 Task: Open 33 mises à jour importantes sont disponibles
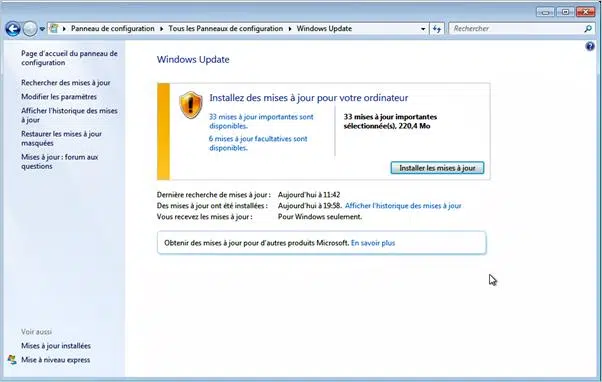tap(261, 121)
